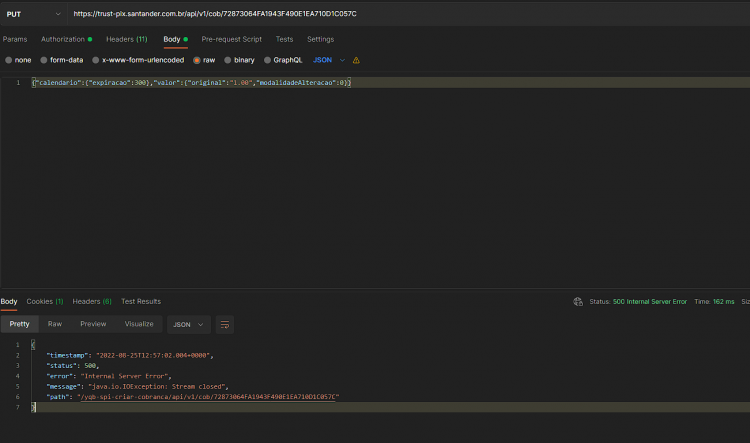Click the request URL input field
750x443 pixels.
pos(409,14)
